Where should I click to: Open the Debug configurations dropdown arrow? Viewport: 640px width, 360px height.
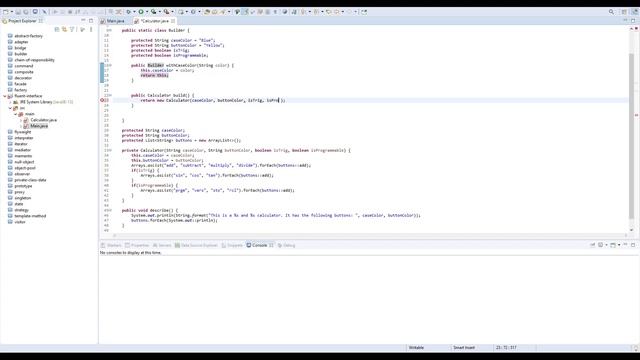click(134, 12)
